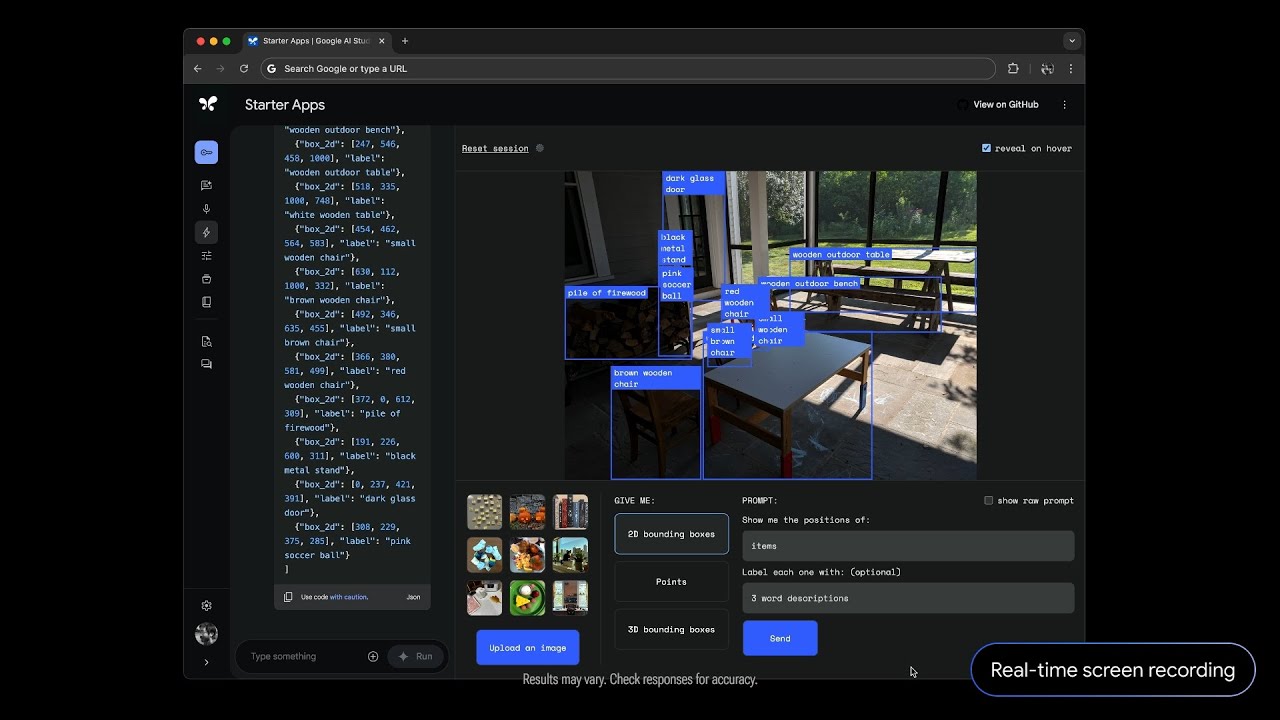Viewport: 1280px width, 720px height.
Task: Open the tuning sliders icon in the sidebar
Action: 206,254
